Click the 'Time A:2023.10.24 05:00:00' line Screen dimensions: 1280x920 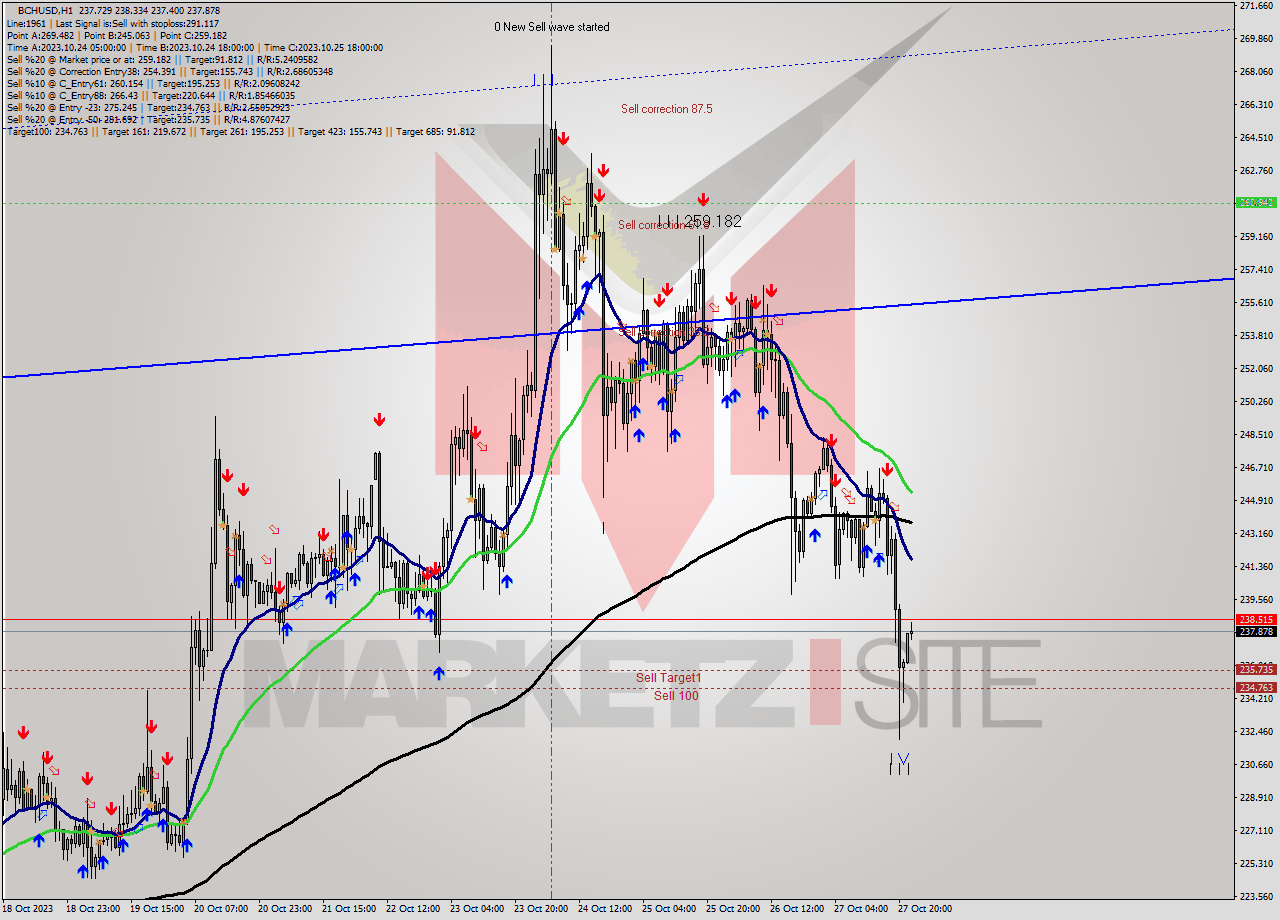[66, 47]
